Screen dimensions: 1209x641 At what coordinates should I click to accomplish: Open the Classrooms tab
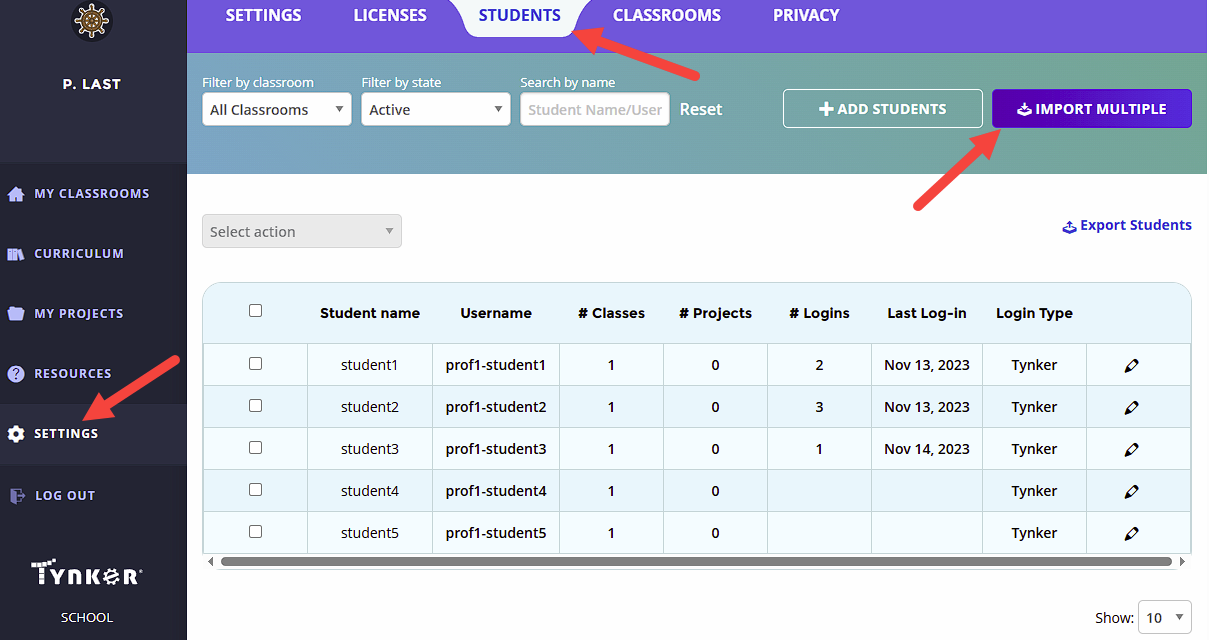click(667, 16)
